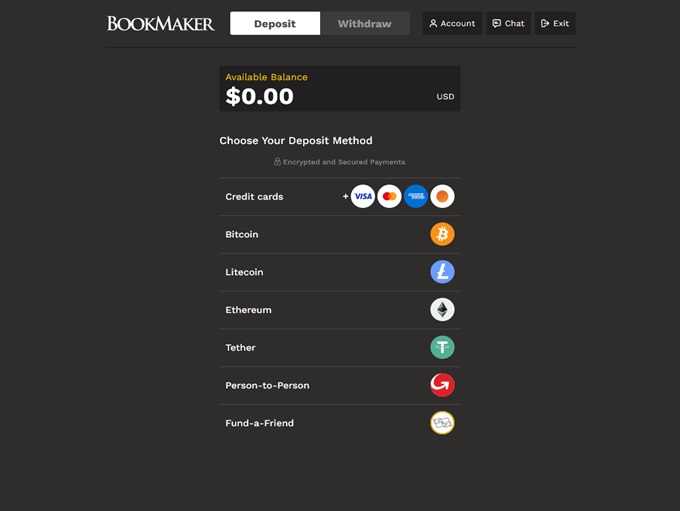Image resolution: width=680 pixels, height=511 pixels.
Task: Click the Discover card icon
Action: [x=442, y=197]
